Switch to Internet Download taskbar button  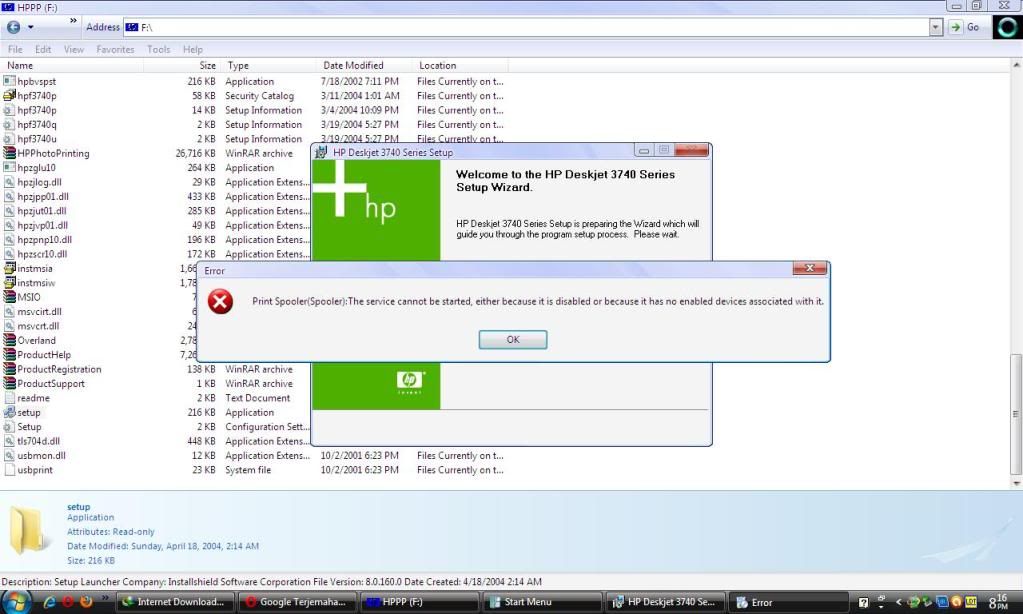(x=174, y=602)
